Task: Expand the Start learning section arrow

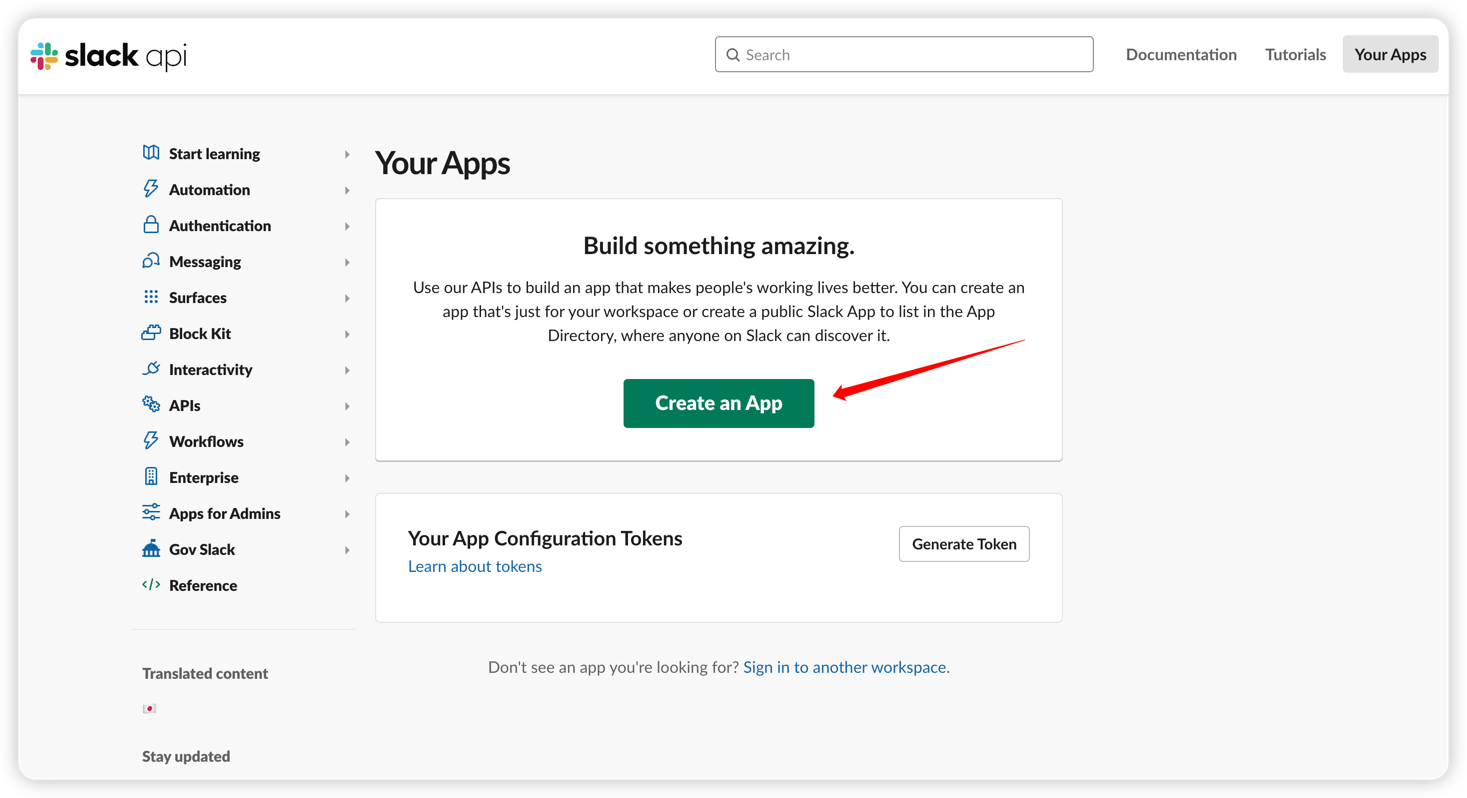Action: [x=347, y=154]
